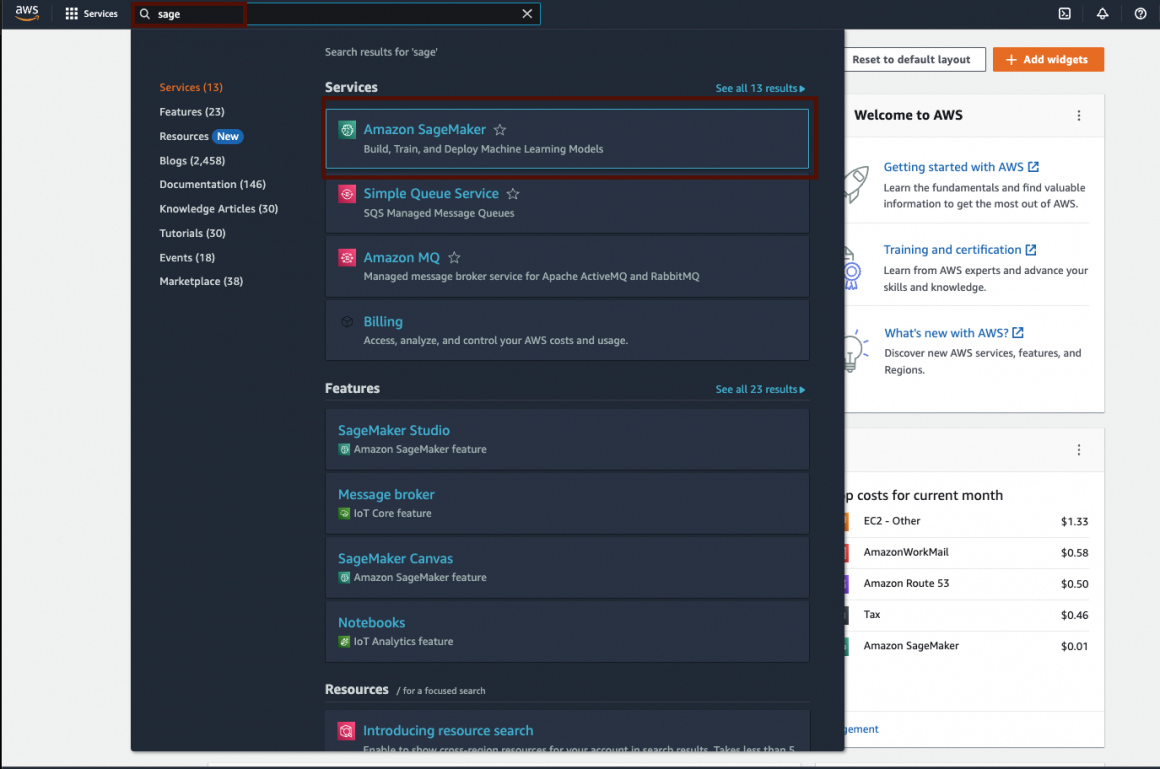Open Welcome to AWS widget options menu
Viewport: 1160px width, 769px height.
pos(1078,116)
